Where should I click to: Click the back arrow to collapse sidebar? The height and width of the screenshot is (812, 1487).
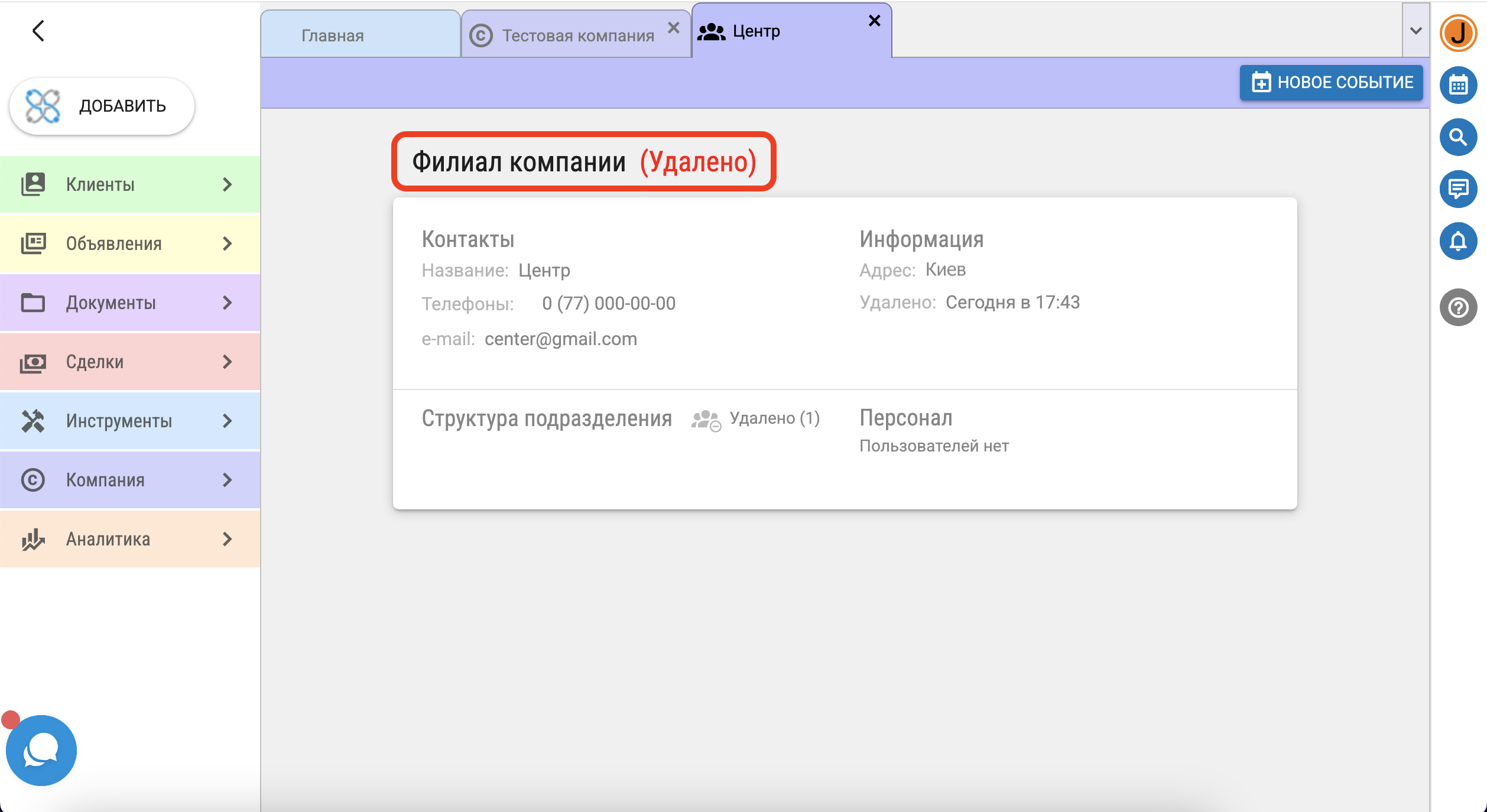pyautogui.click(x=38, y=31)
